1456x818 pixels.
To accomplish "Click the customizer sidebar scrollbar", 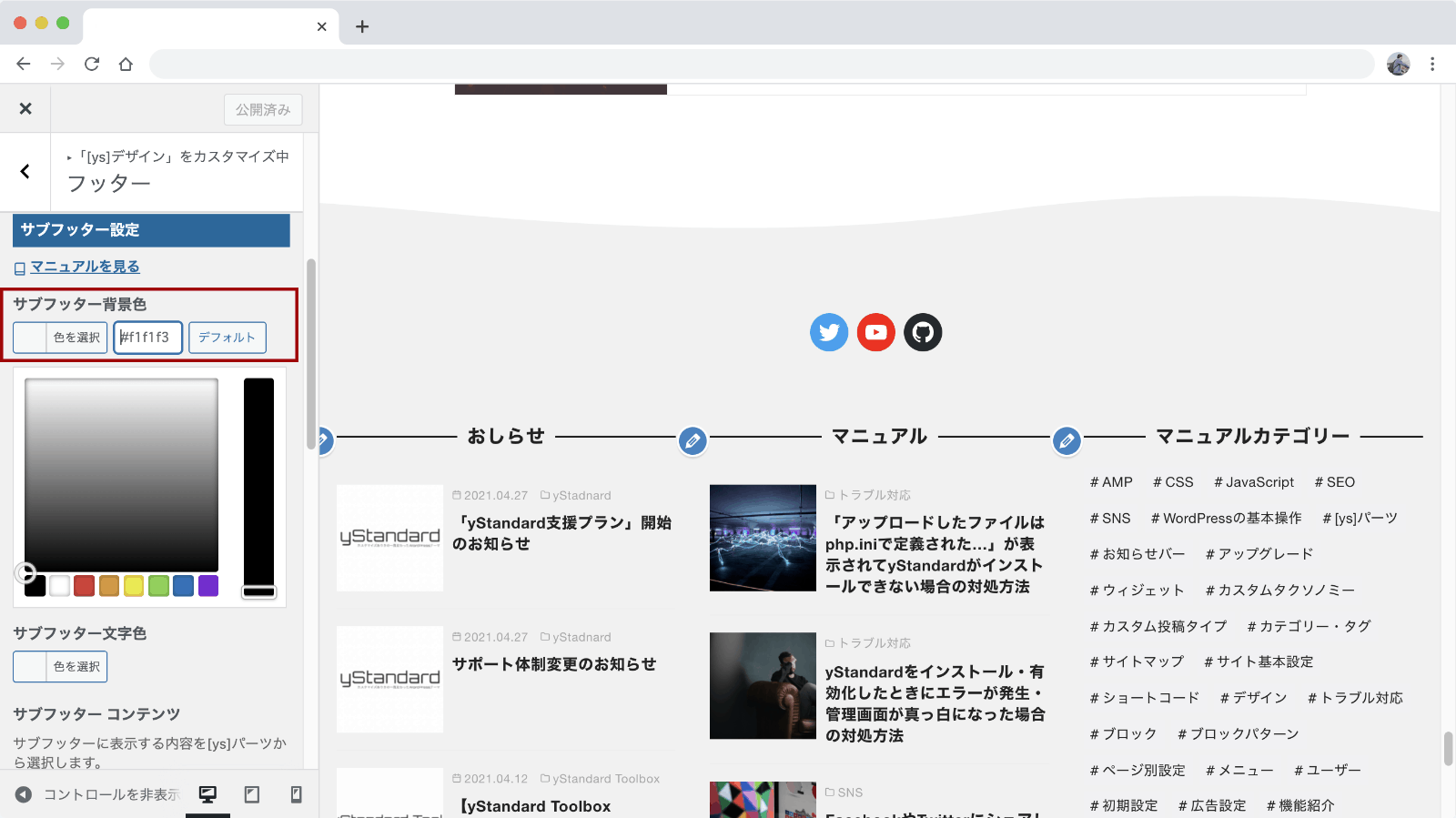I will tap(311, 355).
